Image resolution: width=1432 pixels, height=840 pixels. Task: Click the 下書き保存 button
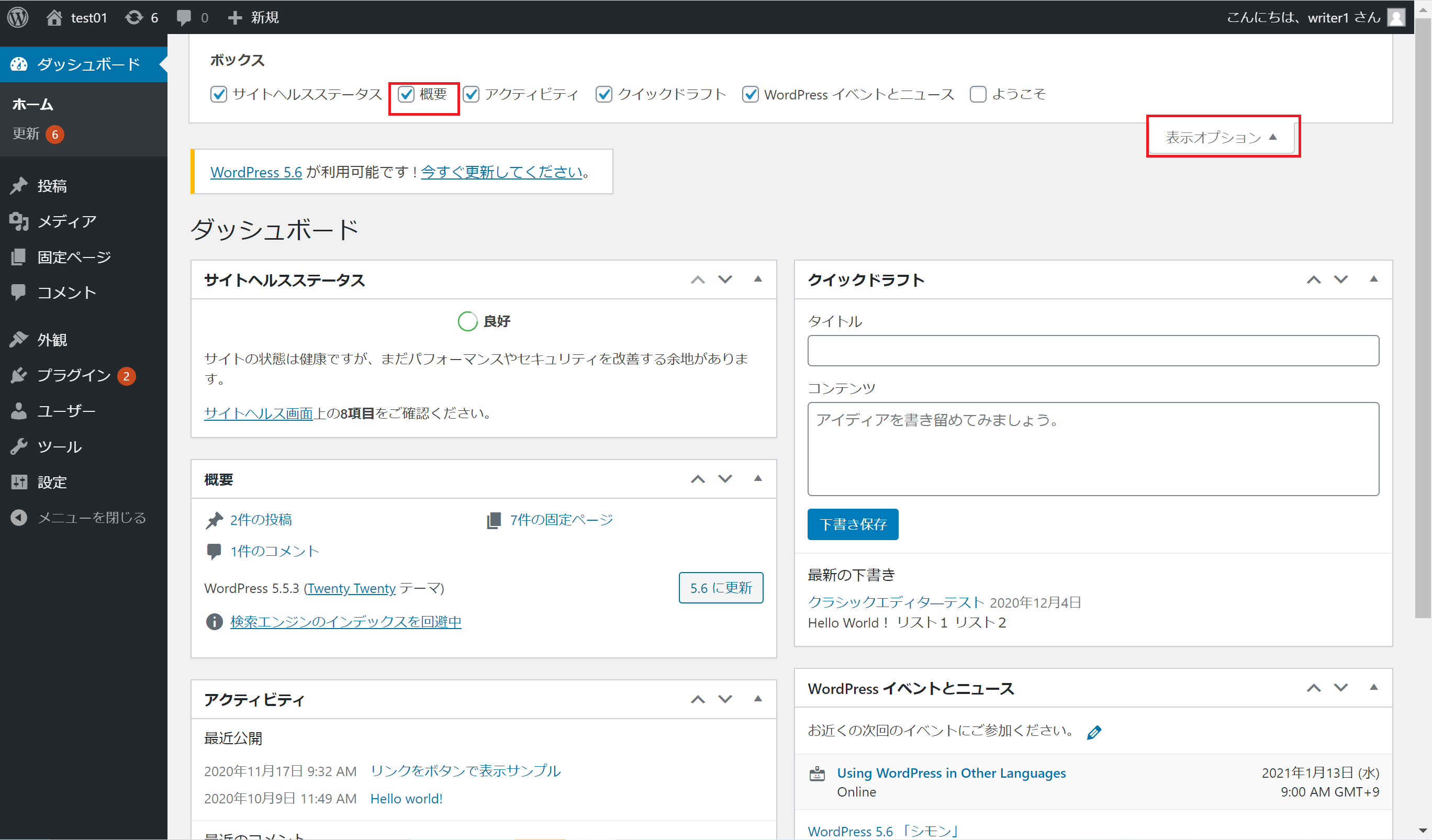[853, 524]
